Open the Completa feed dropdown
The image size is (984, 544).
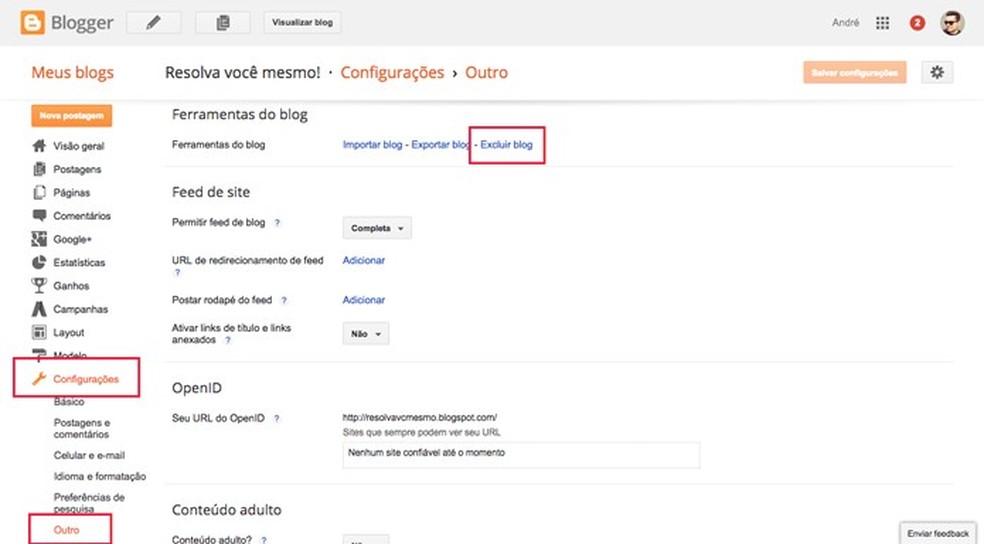377,228
